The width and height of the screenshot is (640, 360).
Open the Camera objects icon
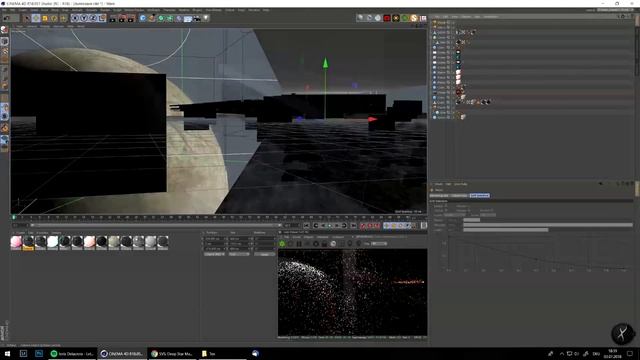tap(197, 18)
